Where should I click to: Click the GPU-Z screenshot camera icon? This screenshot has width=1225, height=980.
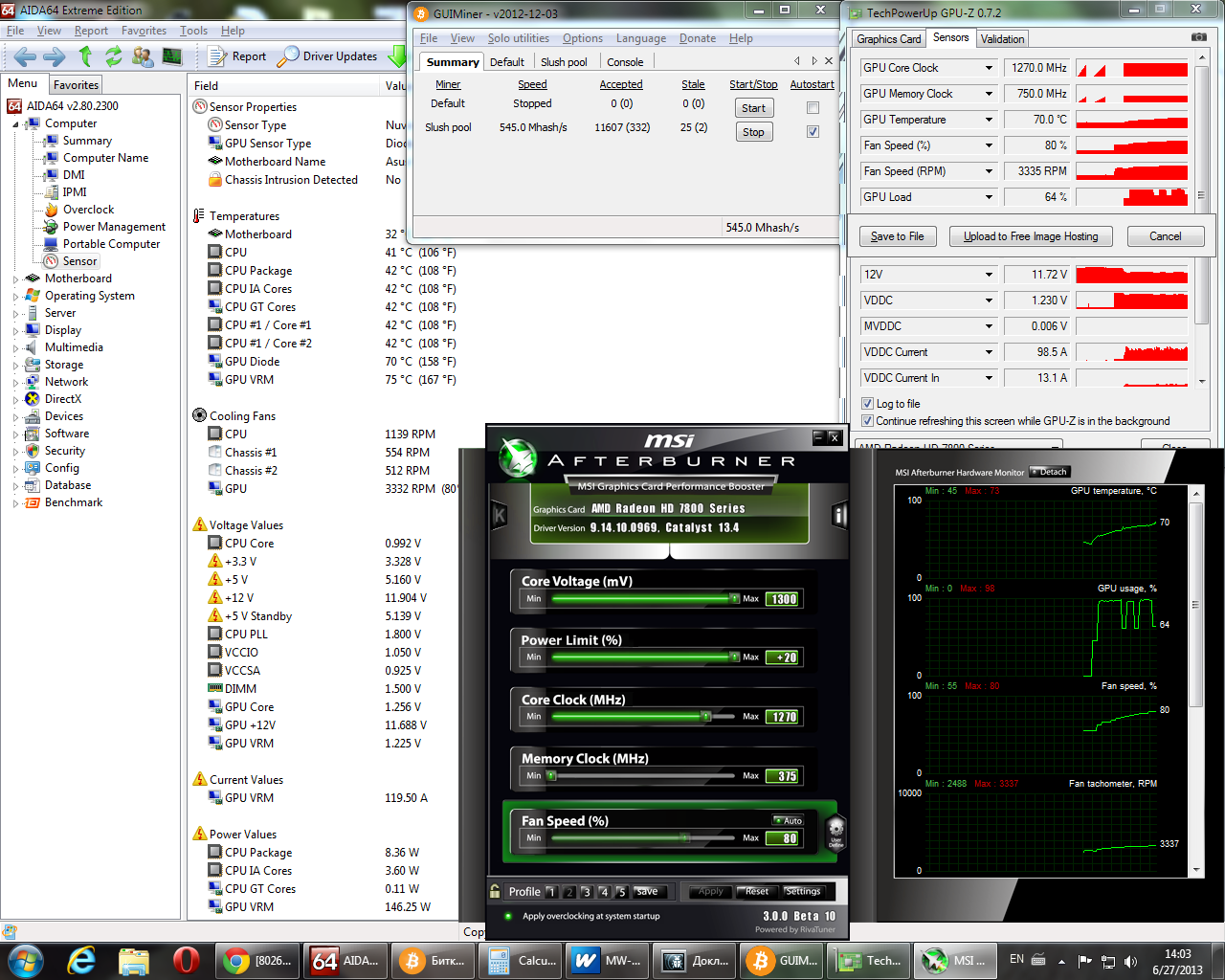pos(1198,37)
